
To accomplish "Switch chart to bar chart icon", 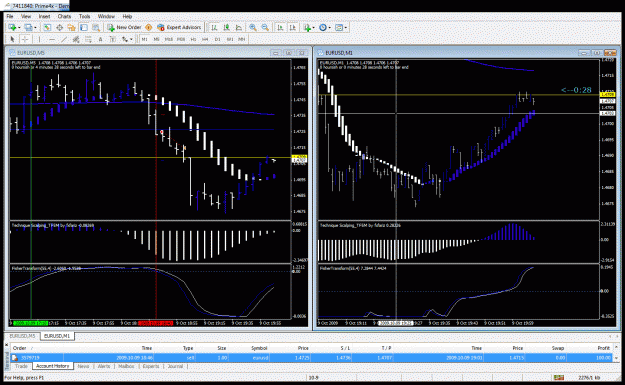I will (x=214, y=28).
